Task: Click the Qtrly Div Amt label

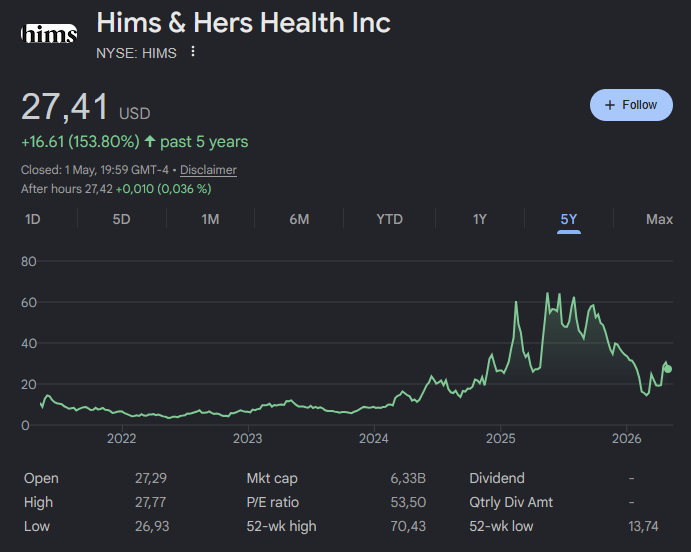Action: click(511, 502)
